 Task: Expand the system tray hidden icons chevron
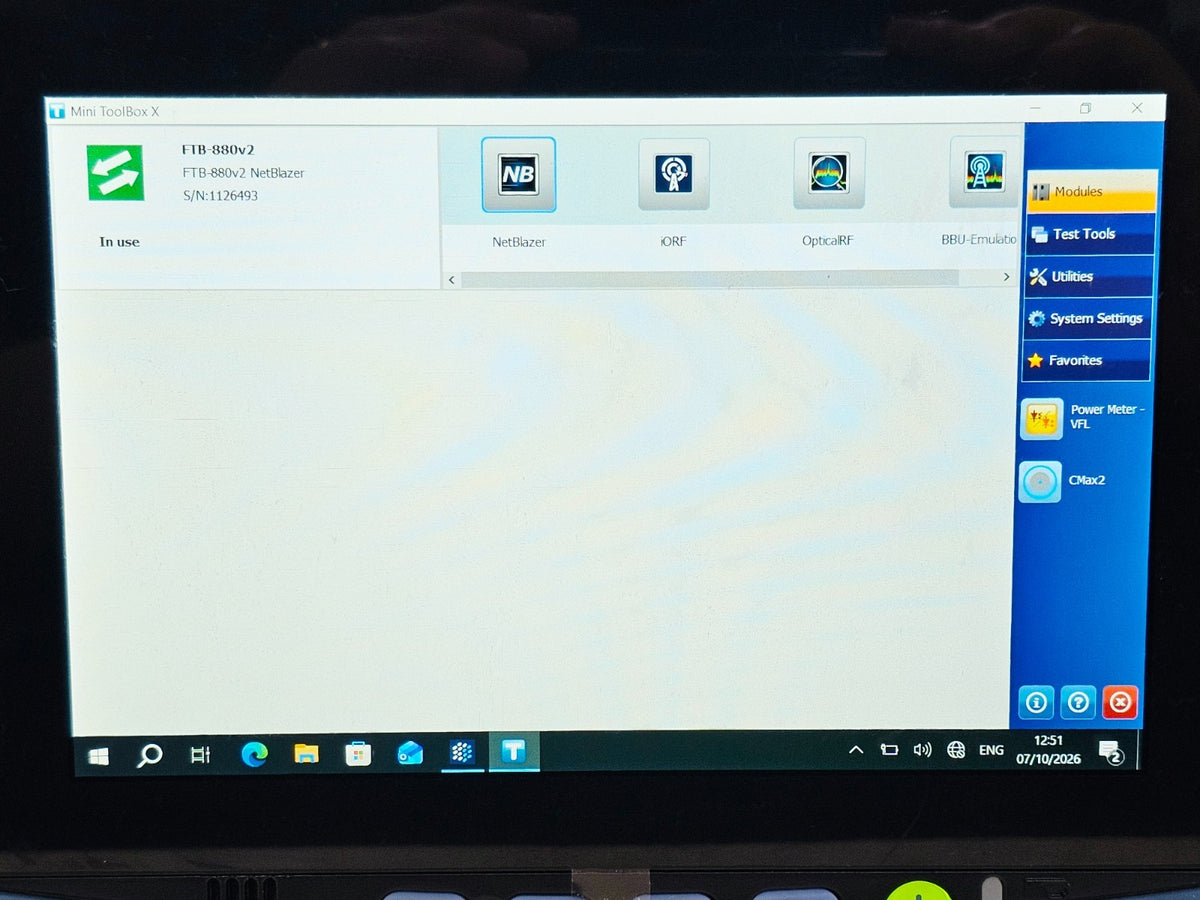pyautogui.click(x=856, y=750)
